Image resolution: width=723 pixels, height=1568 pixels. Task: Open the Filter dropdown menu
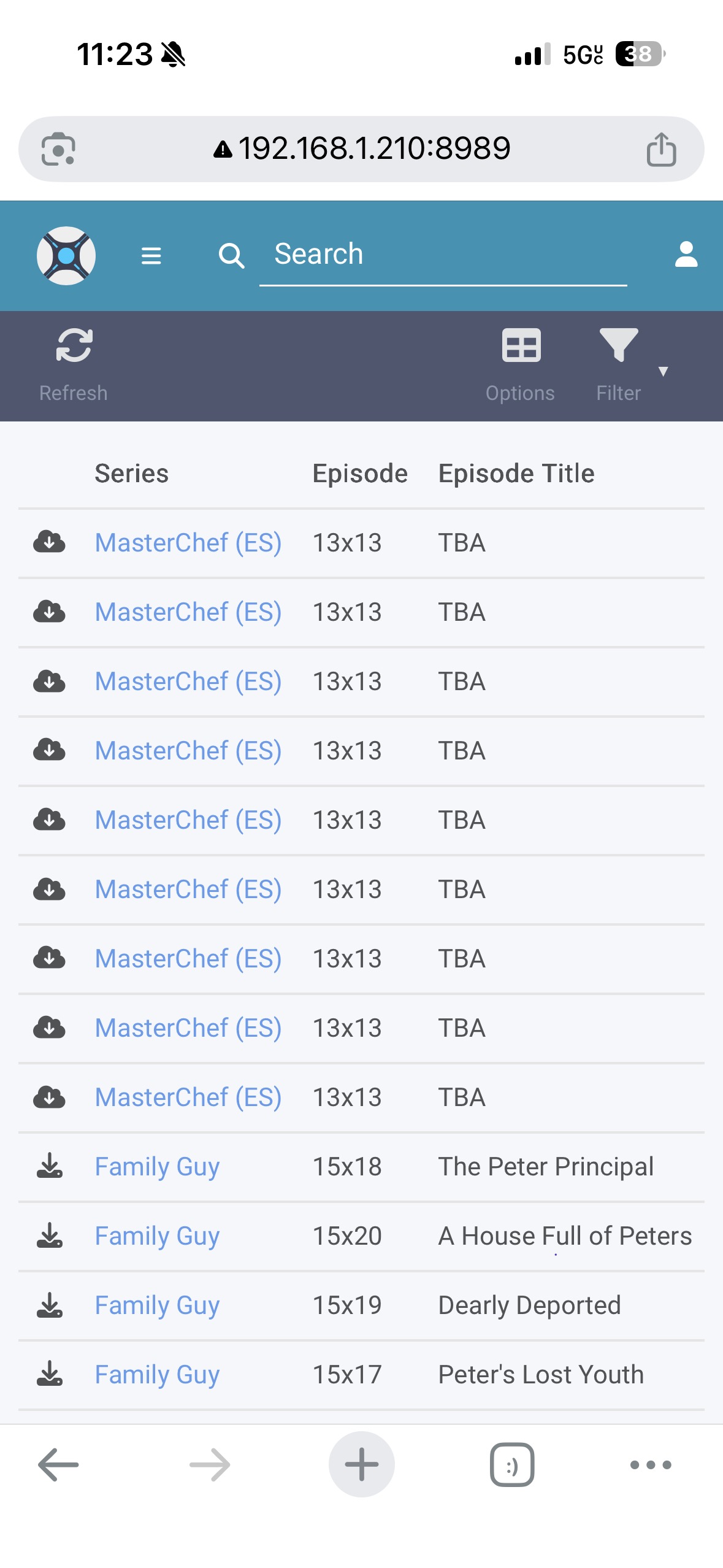click(x=619, y=363)
